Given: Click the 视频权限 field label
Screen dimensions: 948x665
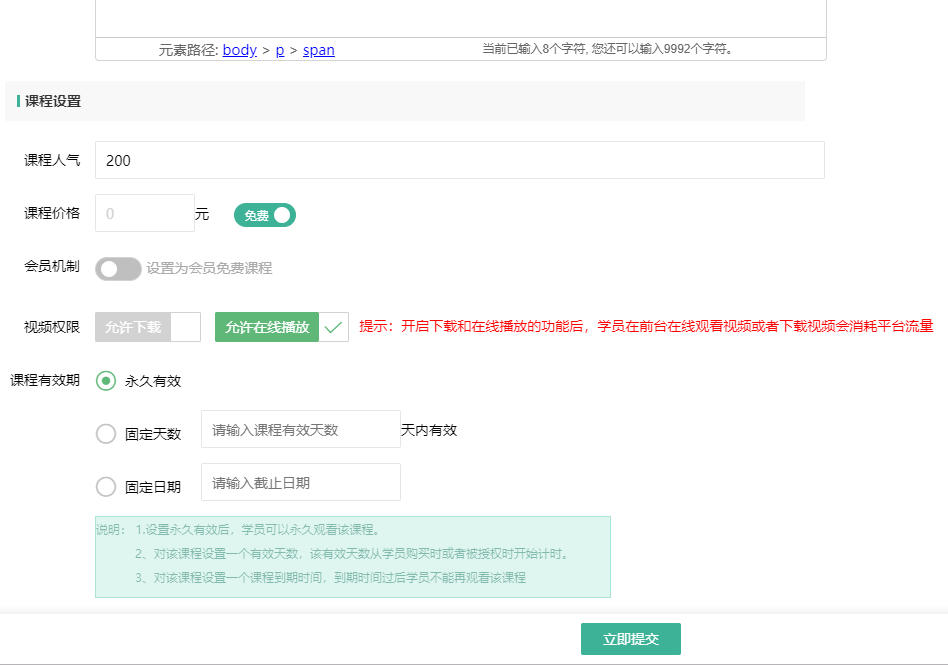Looking at the screenshot, I should coord(52,327).
